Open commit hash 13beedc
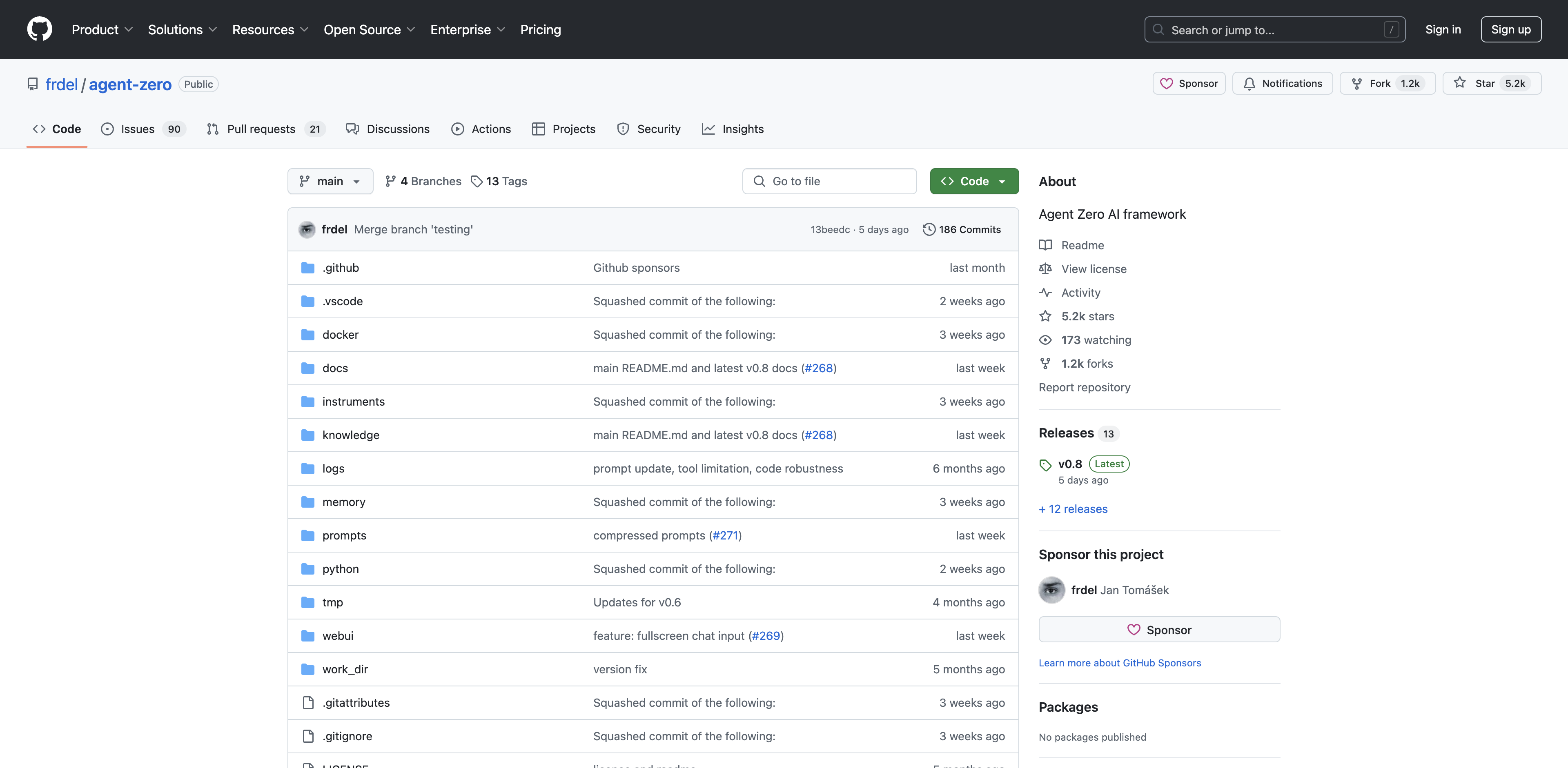The width and height of the screenshot is (1568, 768). click(830, 229)
